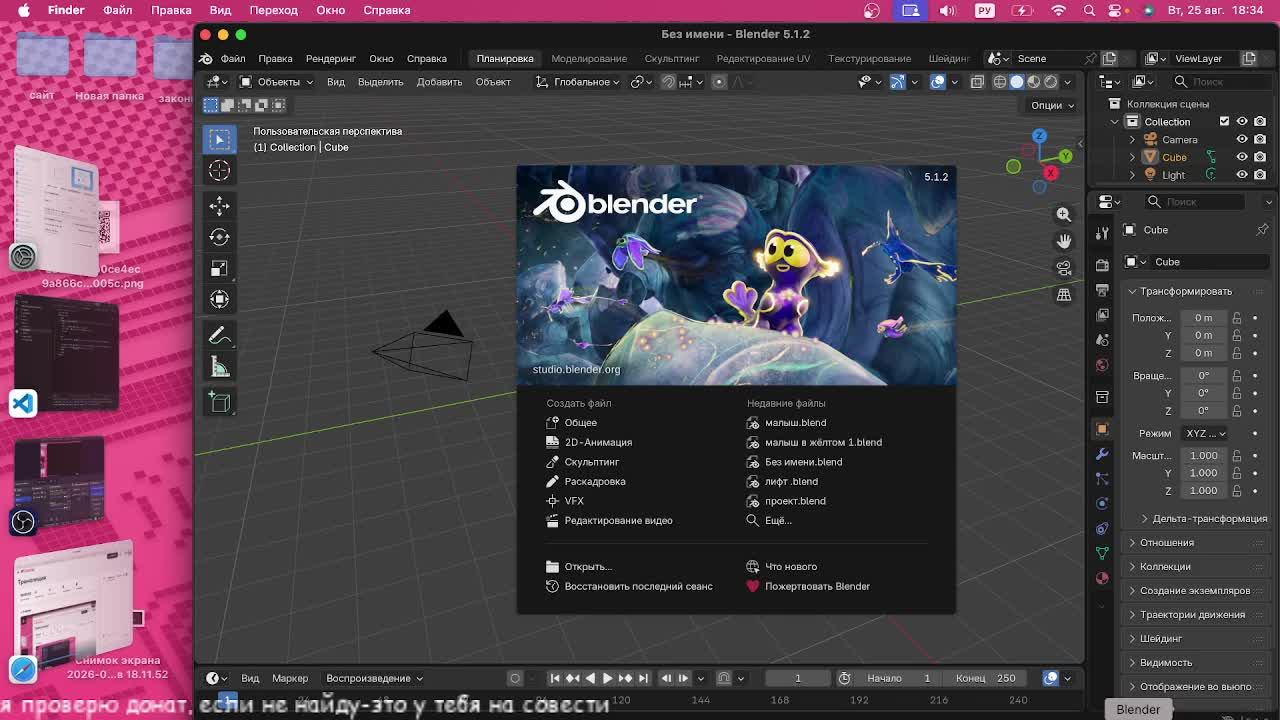Open the Output properties tab

tap(1102, 290)
